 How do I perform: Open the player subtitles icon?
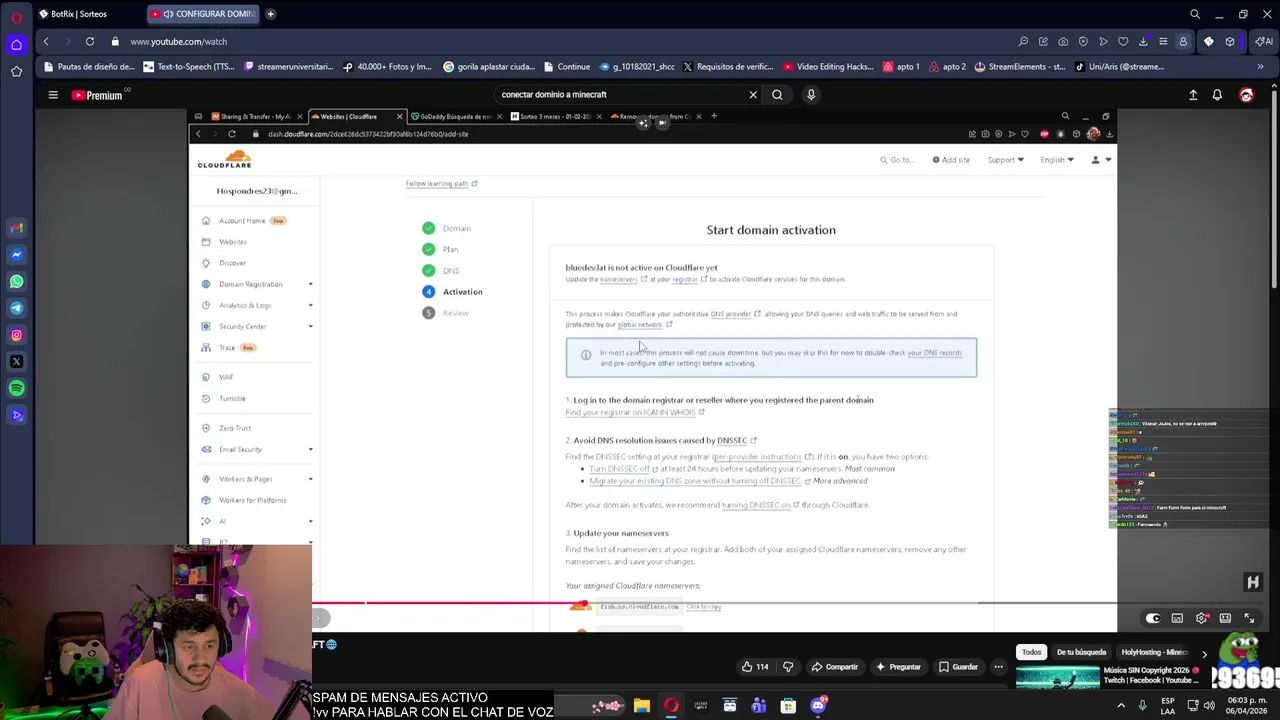point(1177,618)
